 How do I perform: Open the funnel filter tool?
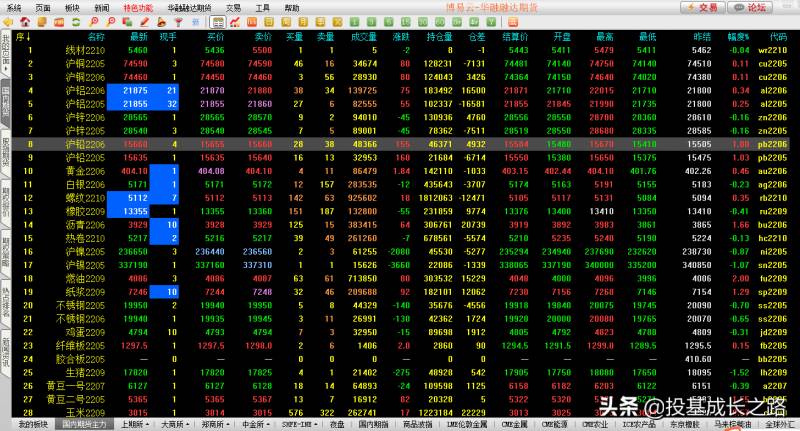pyautogui.click(x=179, y=22)
